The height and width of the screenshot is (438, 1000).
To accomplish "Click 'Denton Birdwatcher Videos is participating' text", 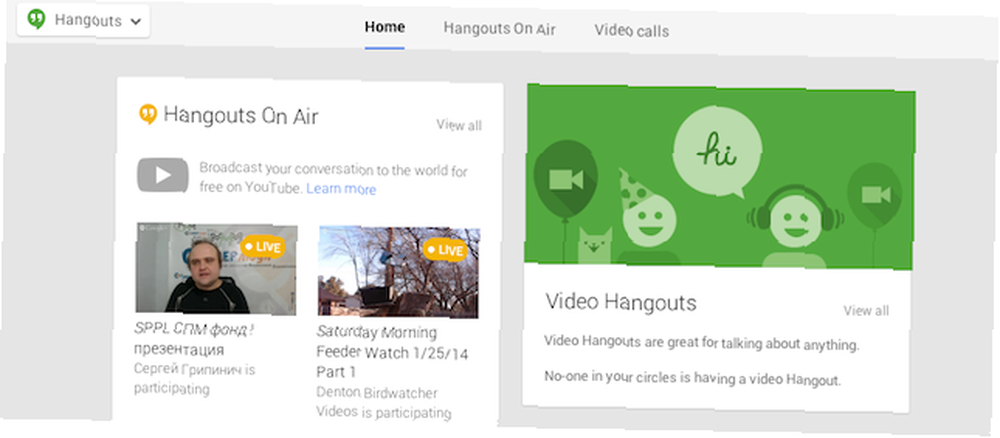I will [384, 402].
